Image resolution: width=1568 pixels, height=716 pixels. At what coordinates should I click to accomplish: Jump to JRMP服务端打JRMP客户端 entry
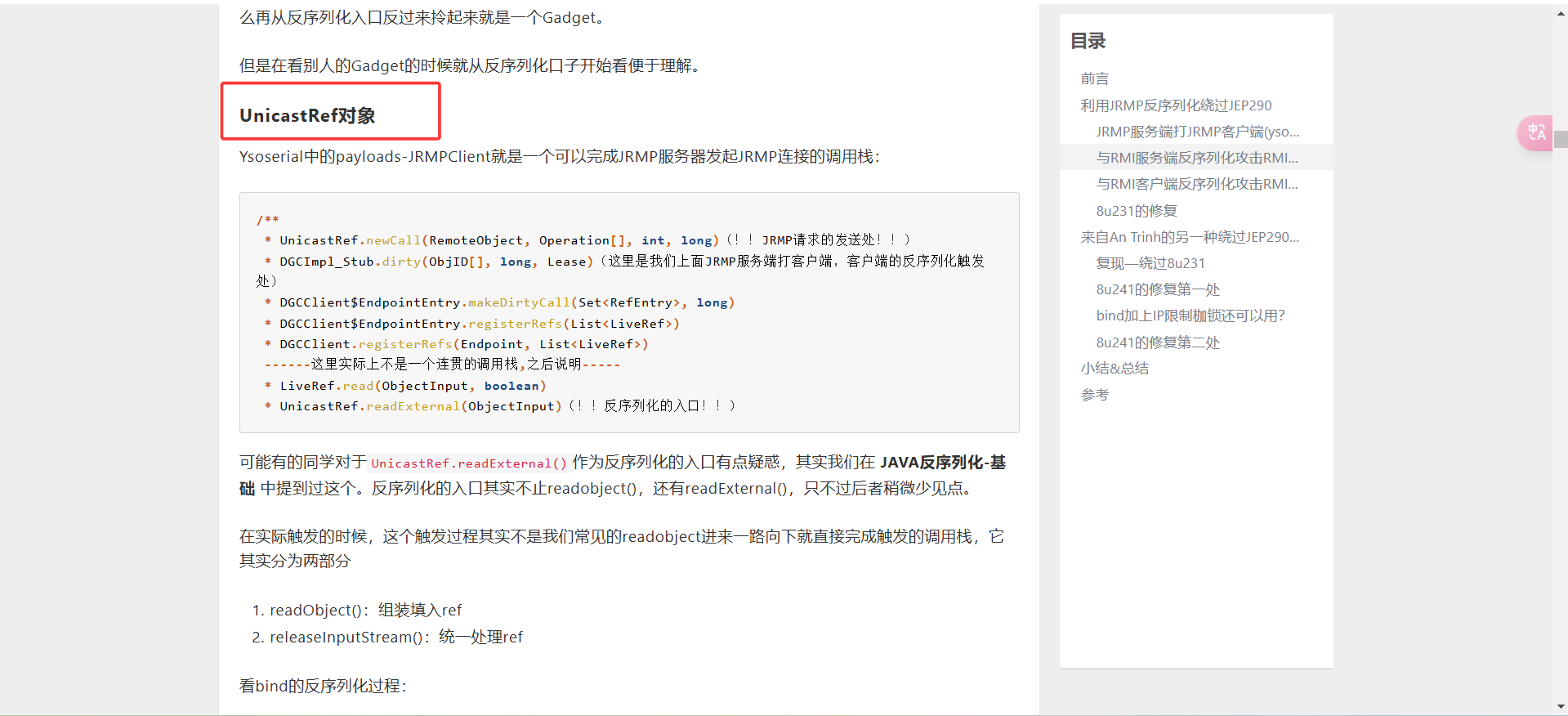(1197, 132)
